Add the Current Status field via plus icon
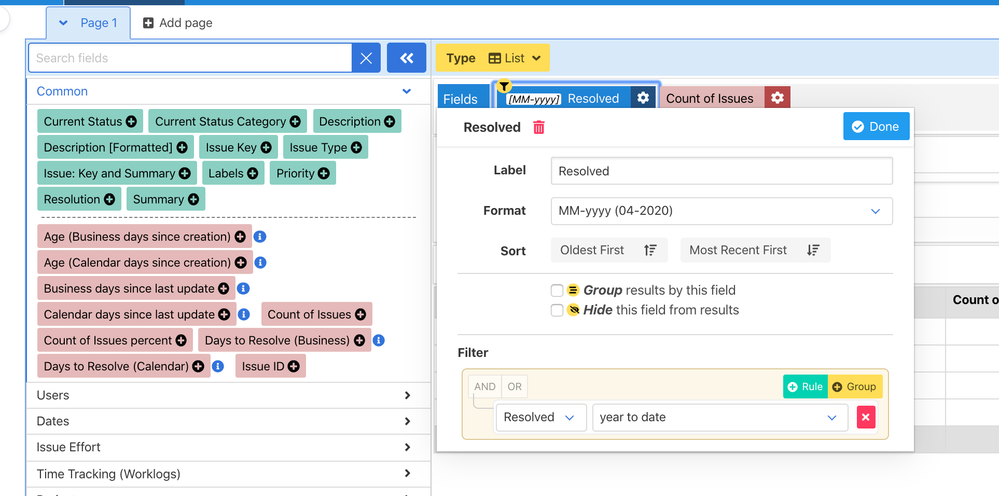 point(131,122)
